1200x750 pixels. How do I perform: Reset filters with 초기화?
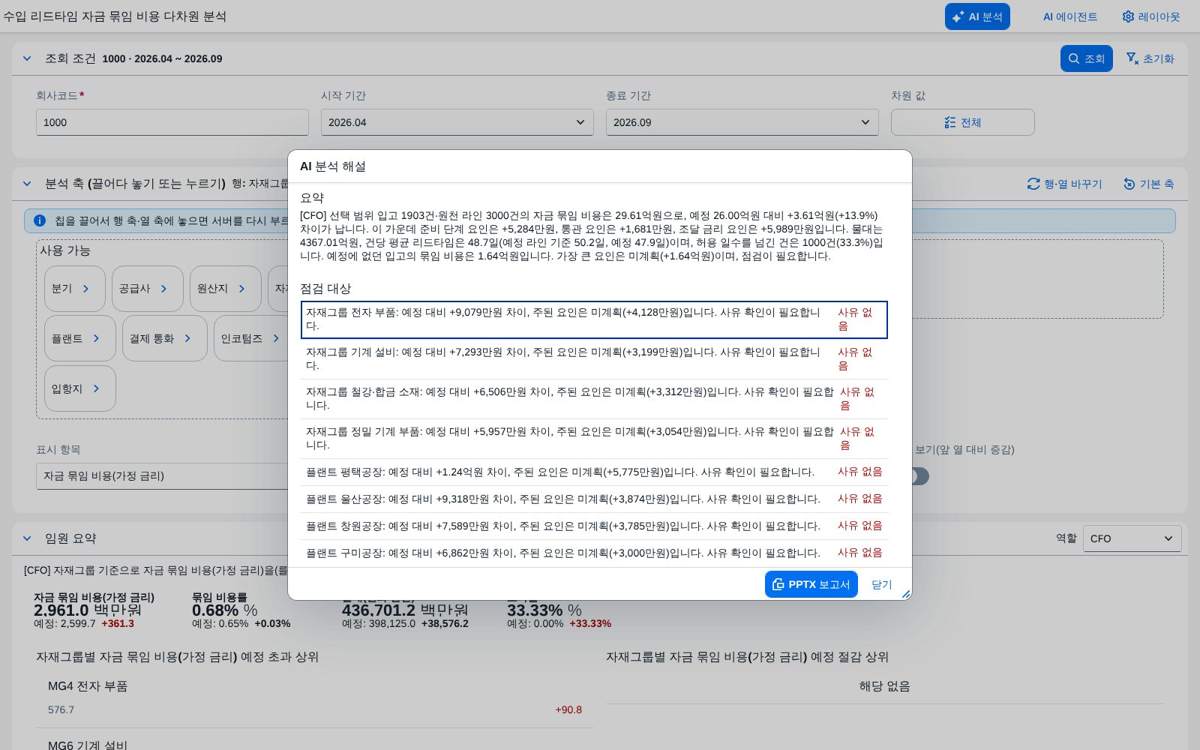pos(1149,58)
